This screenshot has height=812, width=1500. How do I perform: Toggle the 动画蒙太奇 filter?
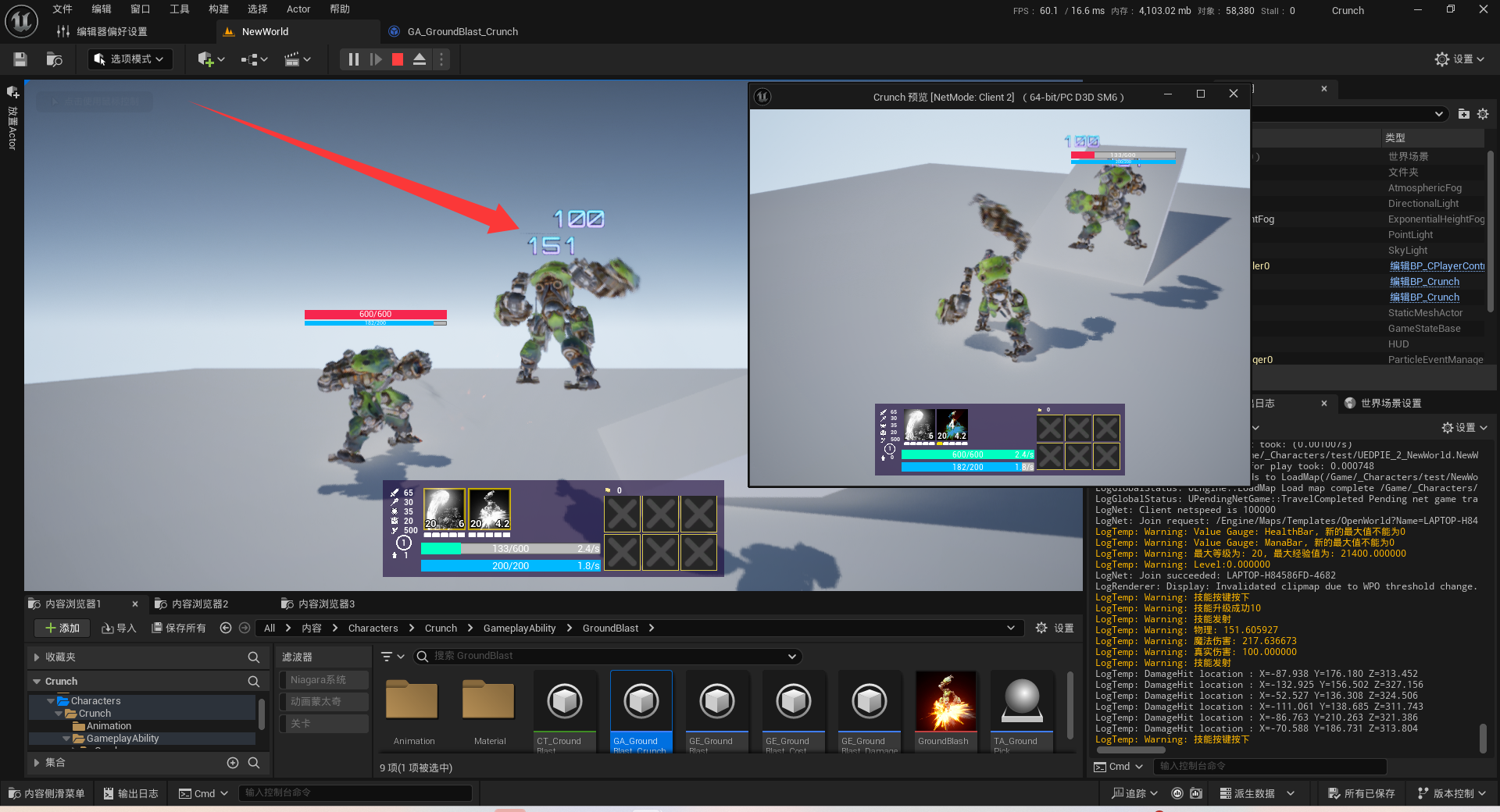pos(323,702)
